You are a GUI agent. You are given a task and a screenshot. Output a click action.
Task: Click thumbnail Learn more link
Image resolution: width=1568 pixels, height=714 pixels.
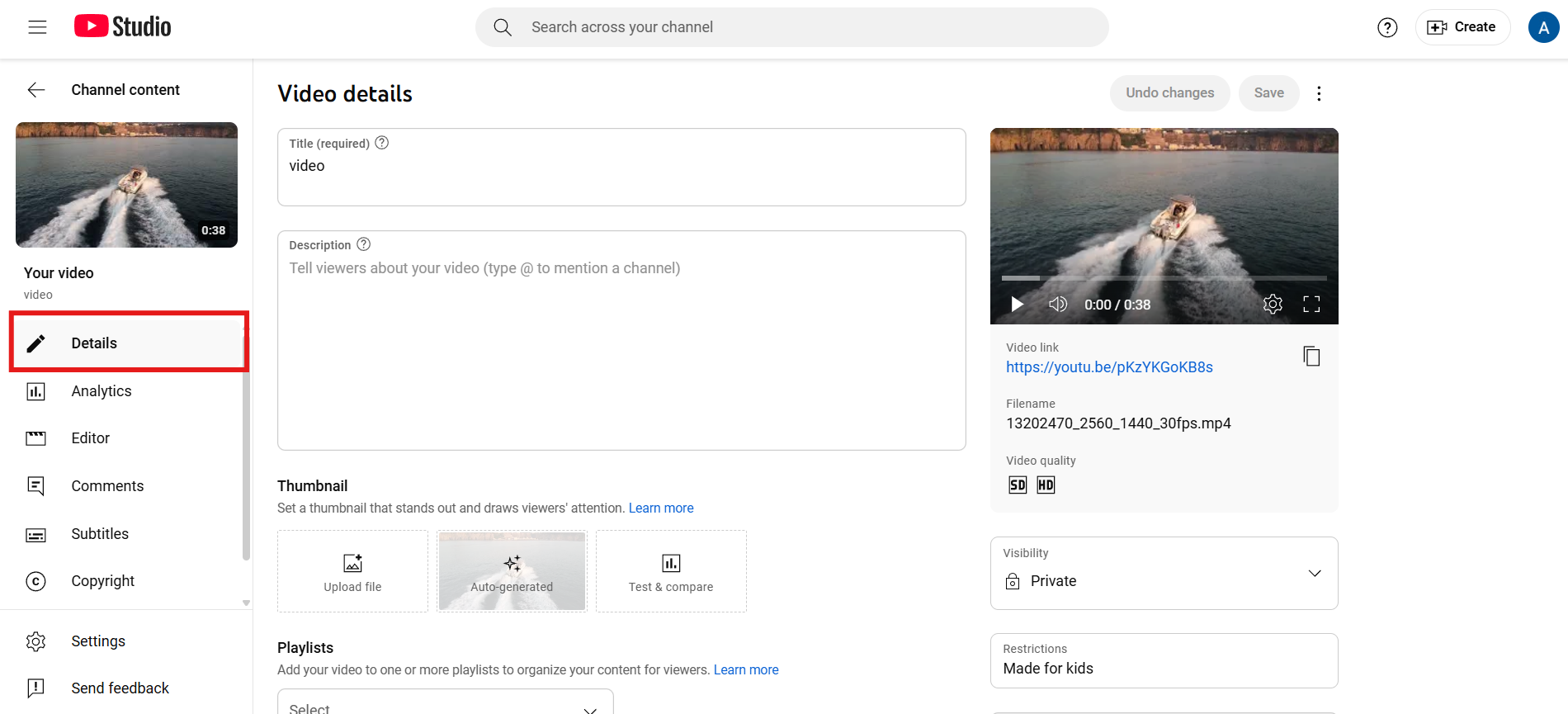(661, 508)
